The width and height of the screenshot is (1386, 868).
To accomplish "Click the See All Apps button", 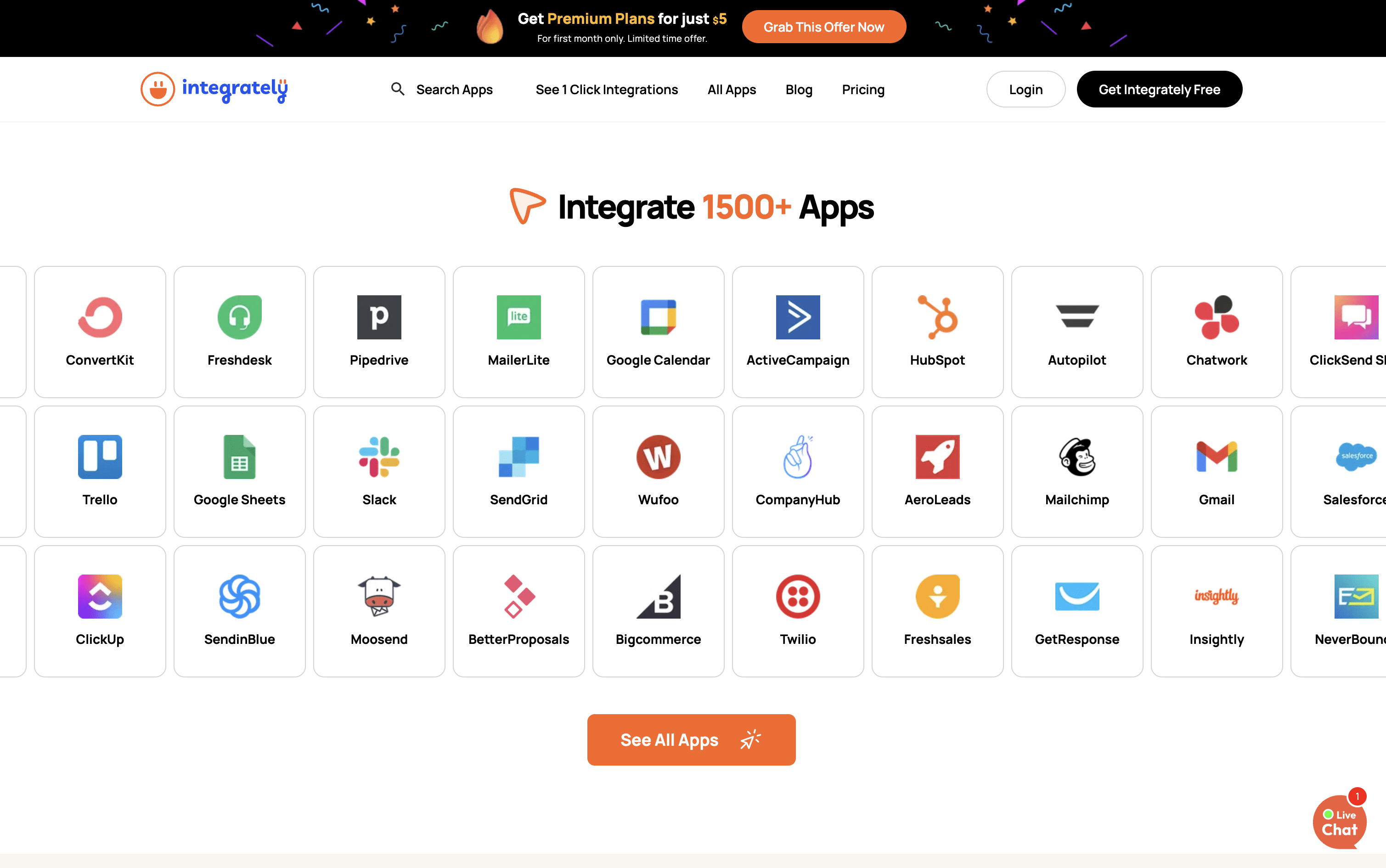I will [x=691, y=739].
